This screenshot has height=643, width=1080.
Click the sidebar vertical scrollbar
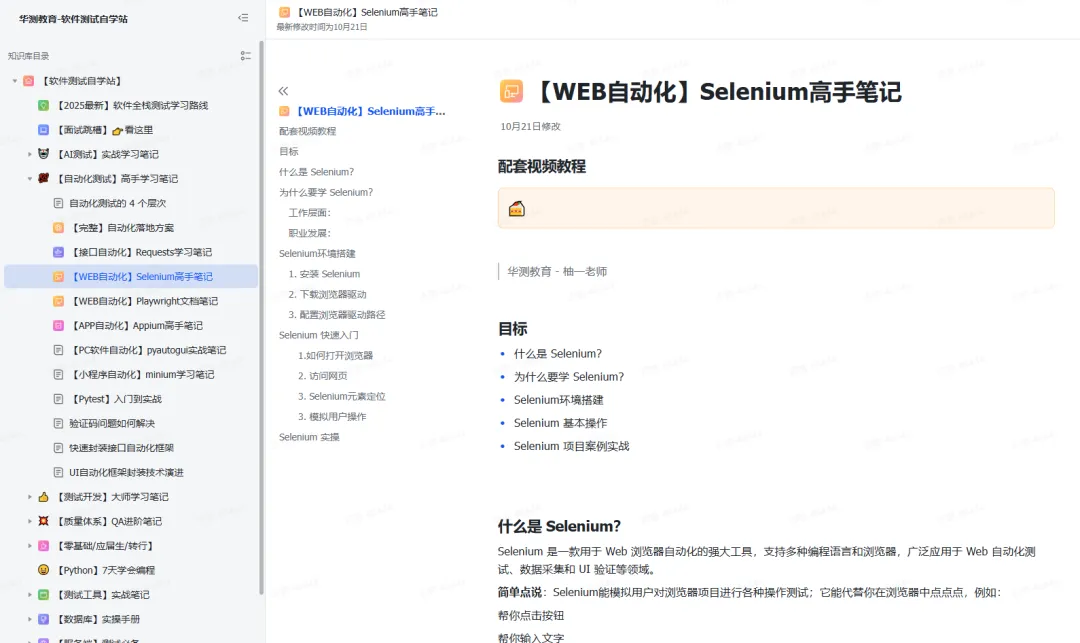tap(261, 317)
